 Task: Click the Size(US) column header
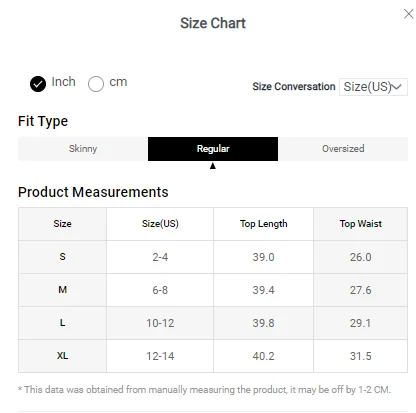160,224
